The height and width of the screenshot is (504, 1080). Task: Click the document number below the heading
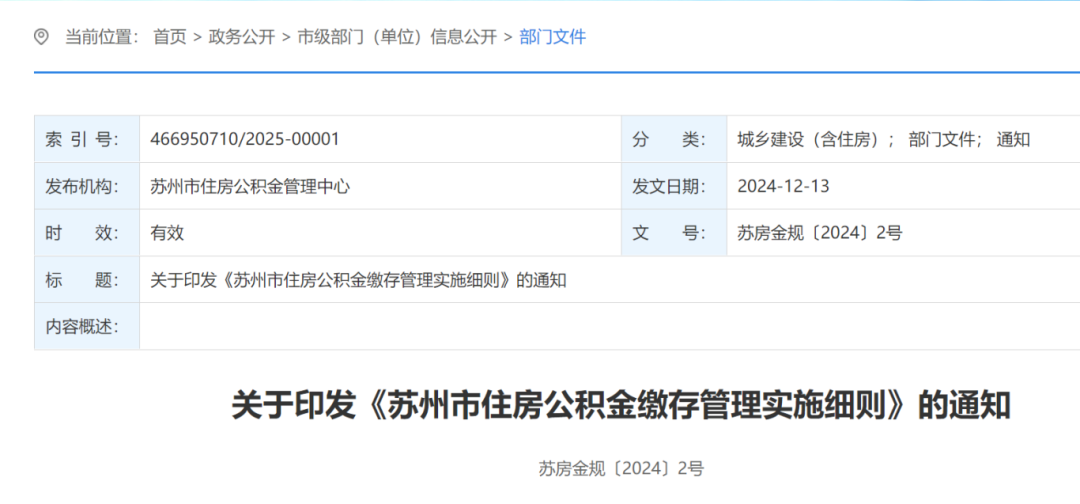click(x=621, y=468)
